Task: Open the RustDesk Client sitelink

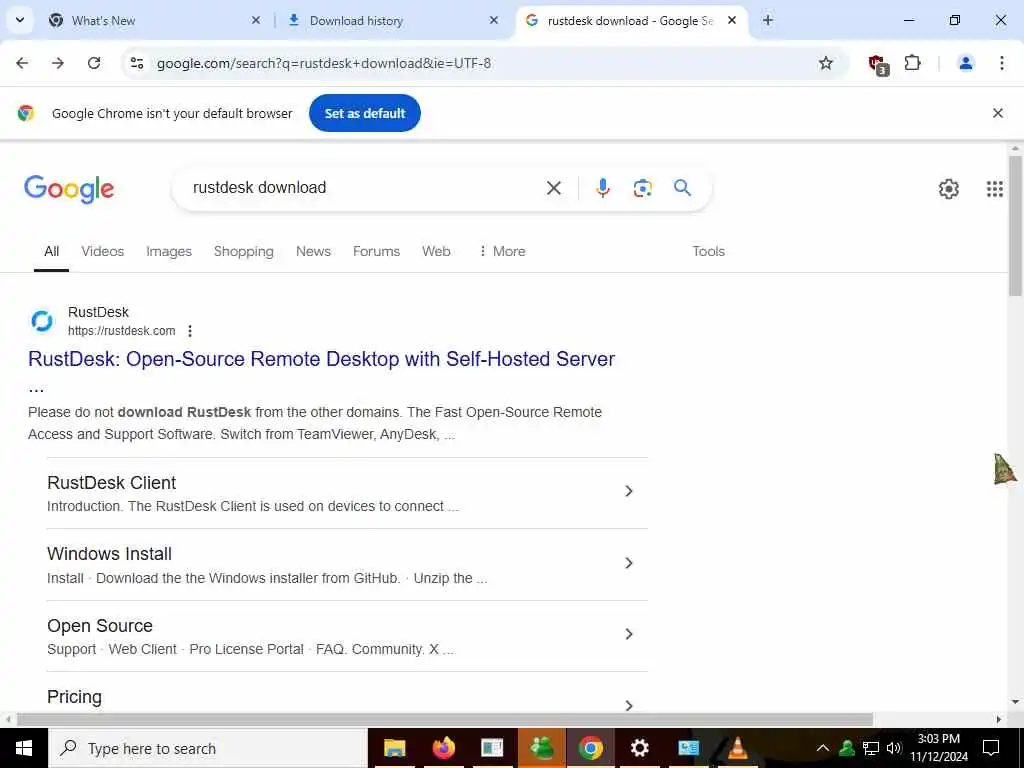Action: pos(112,483)
